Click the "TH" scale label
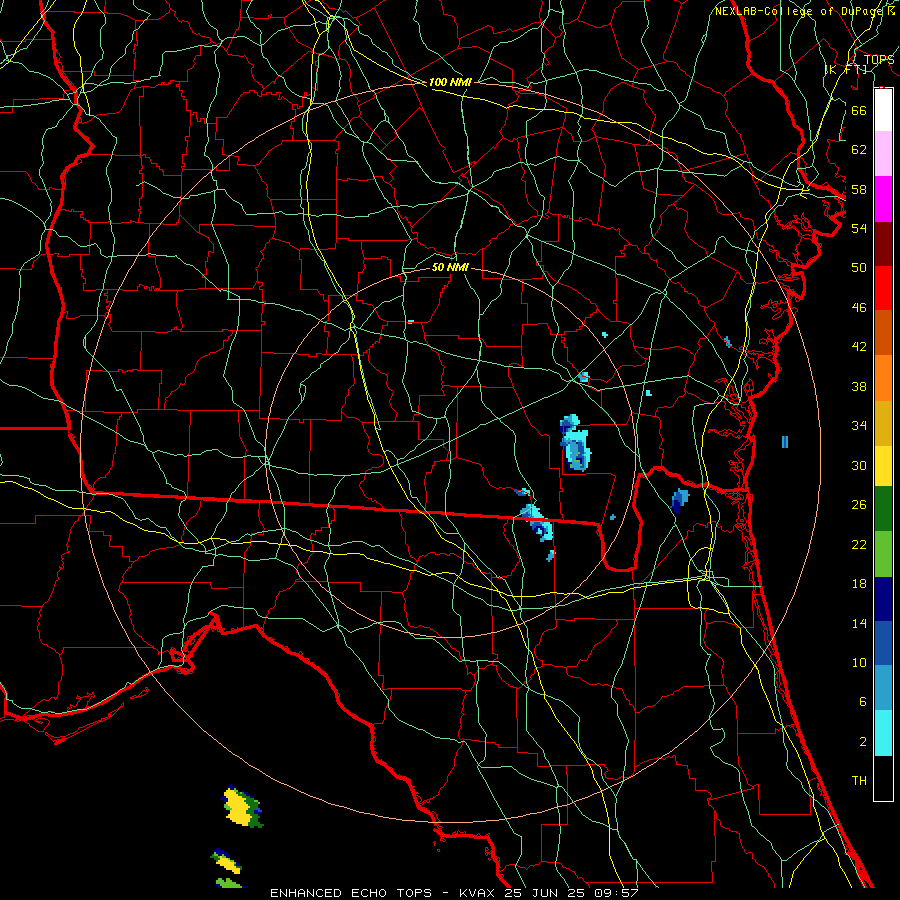 pyautogui.click(x=859, y=781)
